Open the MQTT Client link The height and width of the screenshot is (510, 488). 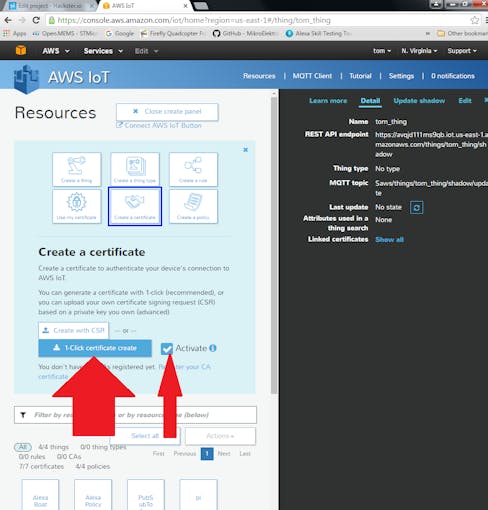[x=312, y=76]
